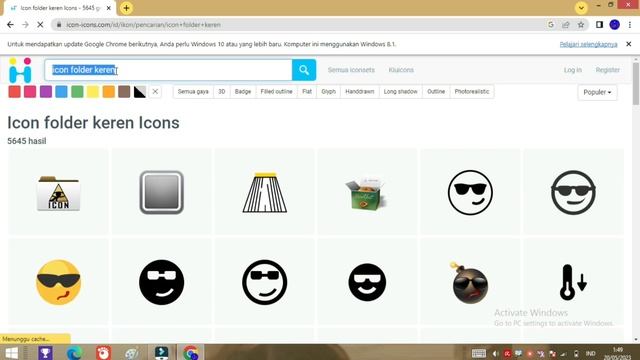640x360 pixels.
Task: Select the Glyph style filter
Action: pyautogui.click(x=329, y=92)
